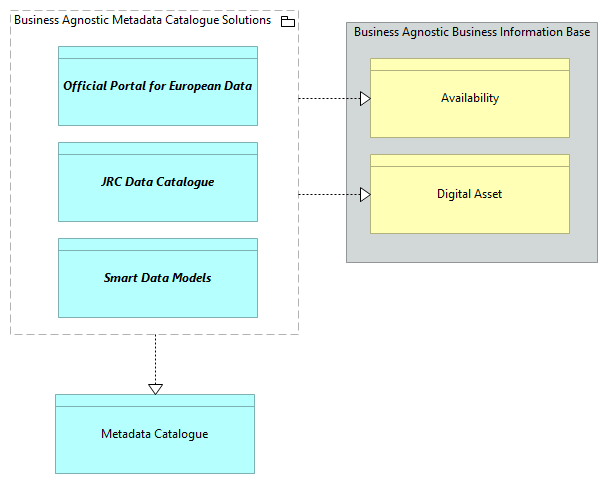Click the arrowhead pointing into Metadata Catalogue
This screenshot has width=608, height=484.
155,389
